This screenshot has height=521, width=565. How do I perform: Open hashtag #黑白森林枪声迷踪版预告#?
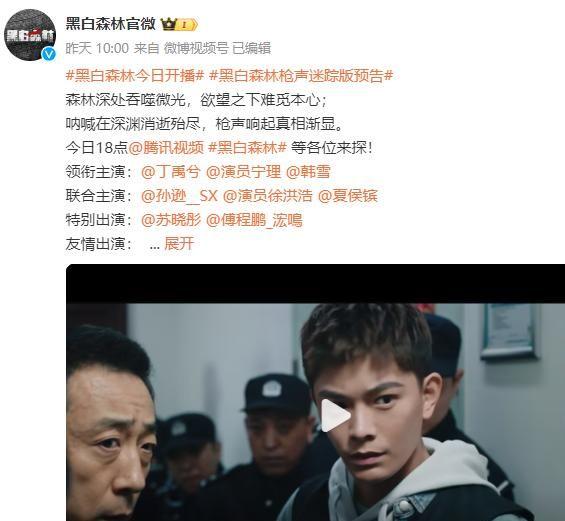301,76
